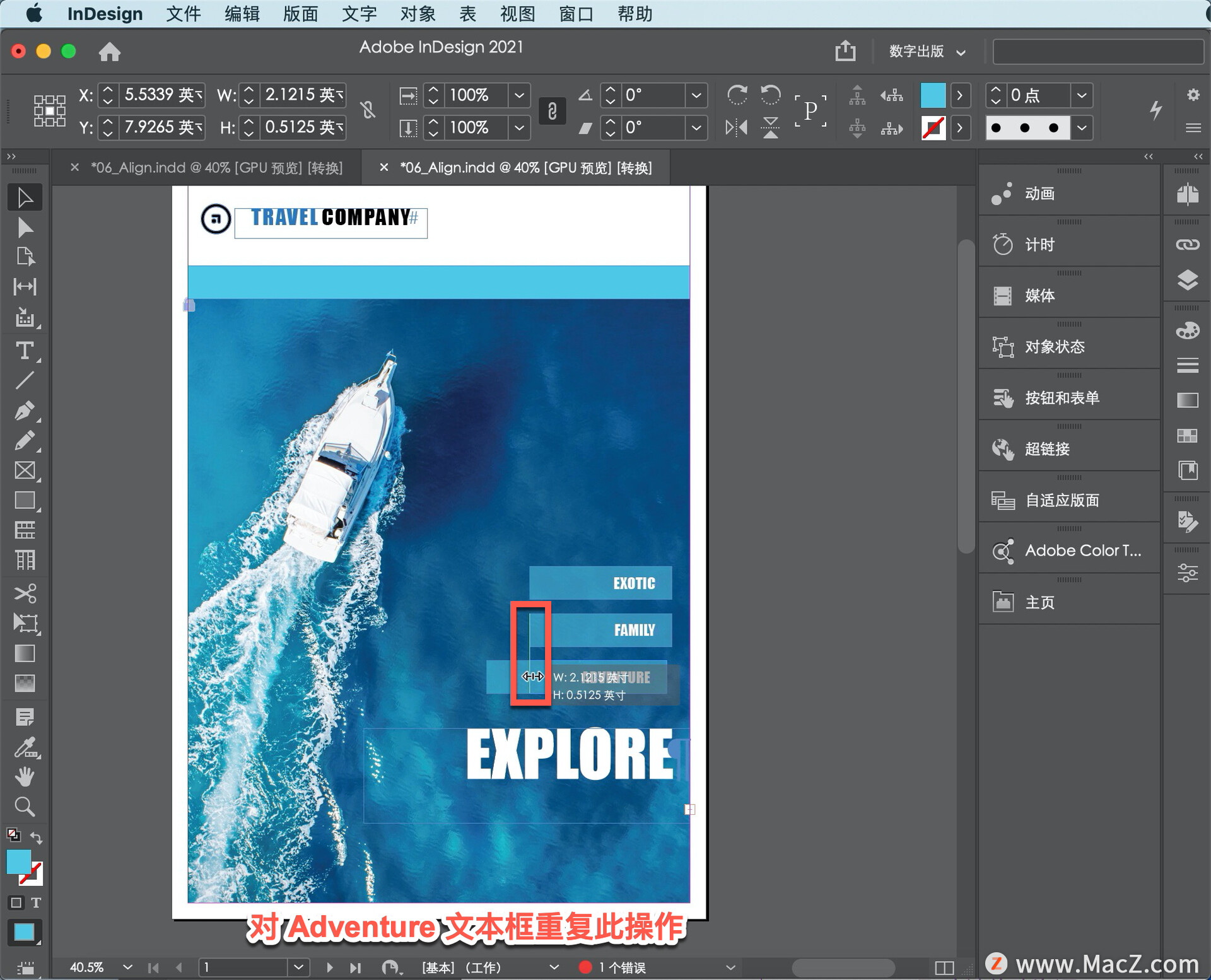Rotate 90 degrees clockwise icon

[x=737, y=95]
